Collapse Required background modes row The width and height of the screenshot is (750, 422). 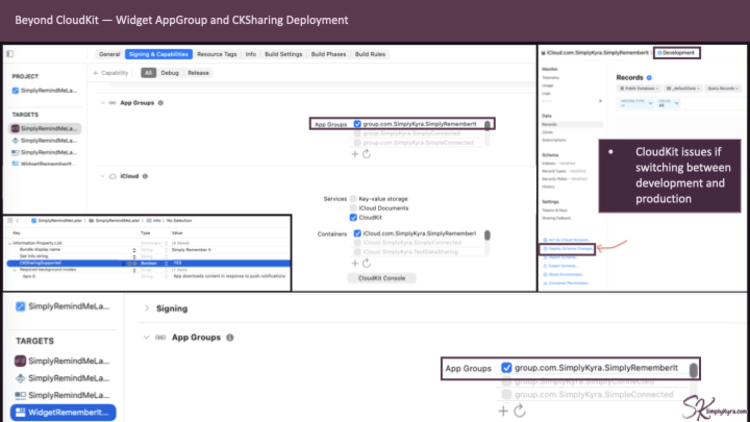tap(15, 270)
